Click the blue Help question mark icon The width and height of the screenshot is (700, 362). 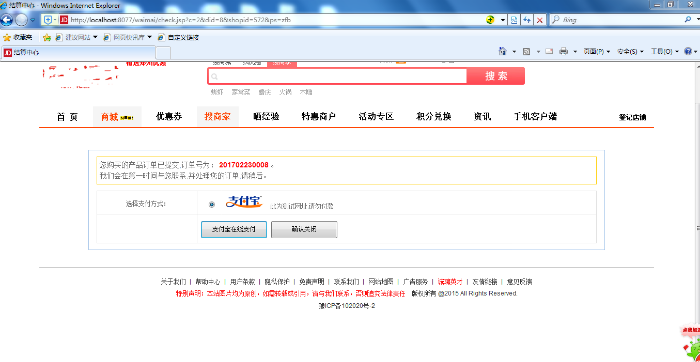(688, 51)
